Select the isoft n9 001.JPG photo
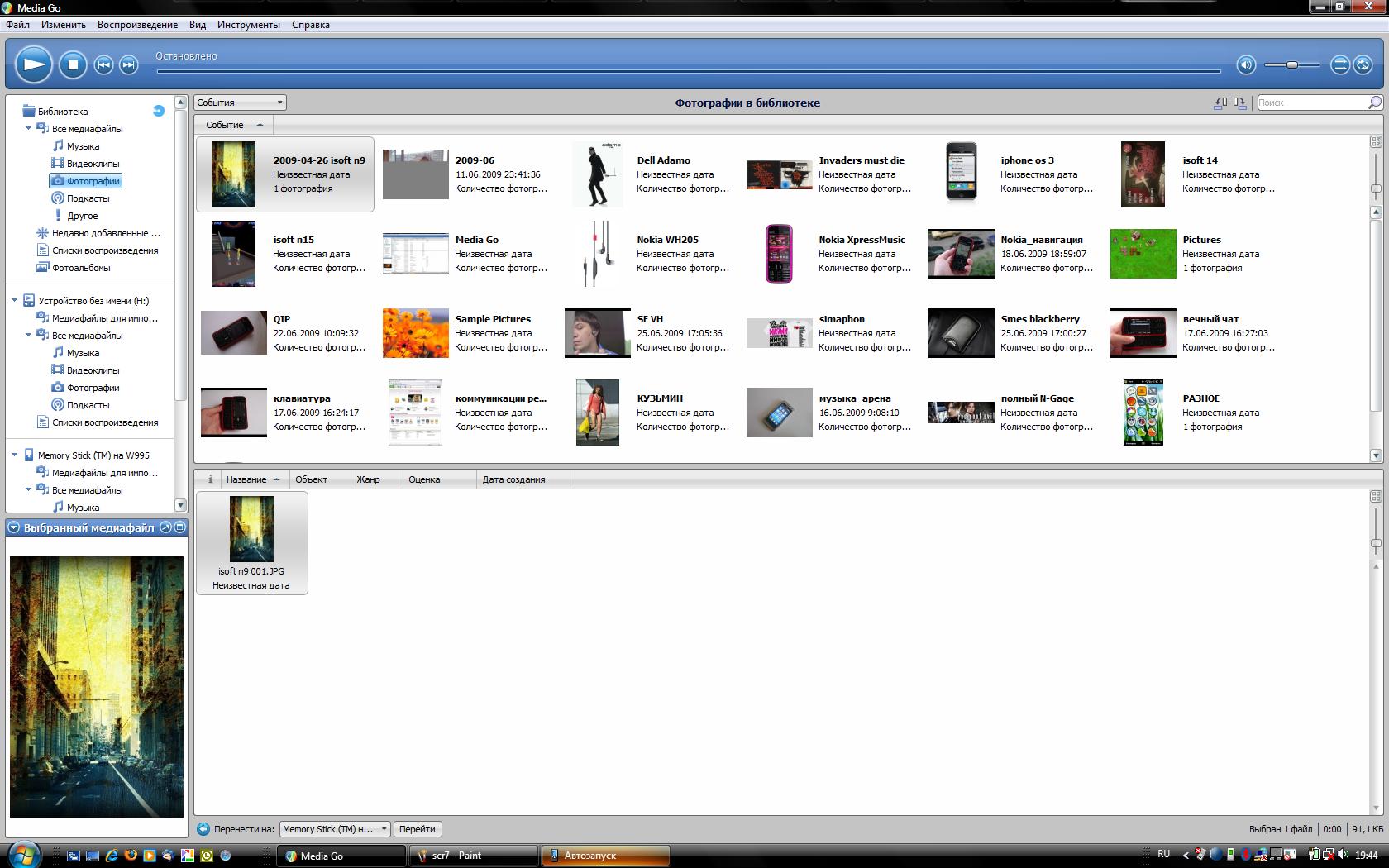This screenshot has width=1389, height=868. tap(251, 543)
